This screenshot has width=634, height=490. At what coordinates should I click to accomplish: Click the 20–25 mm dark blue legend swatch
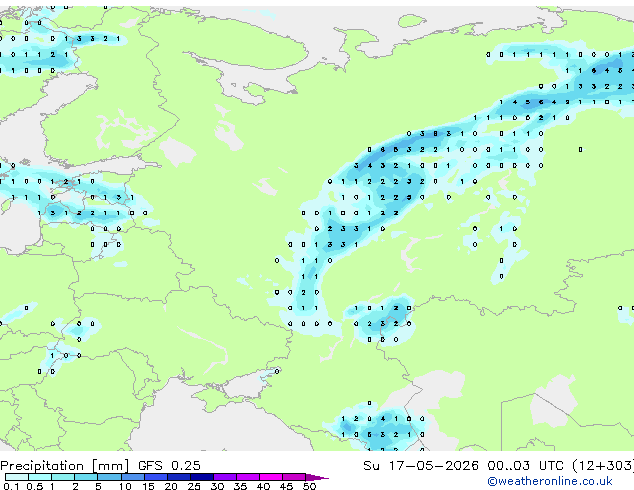(179, 477)
